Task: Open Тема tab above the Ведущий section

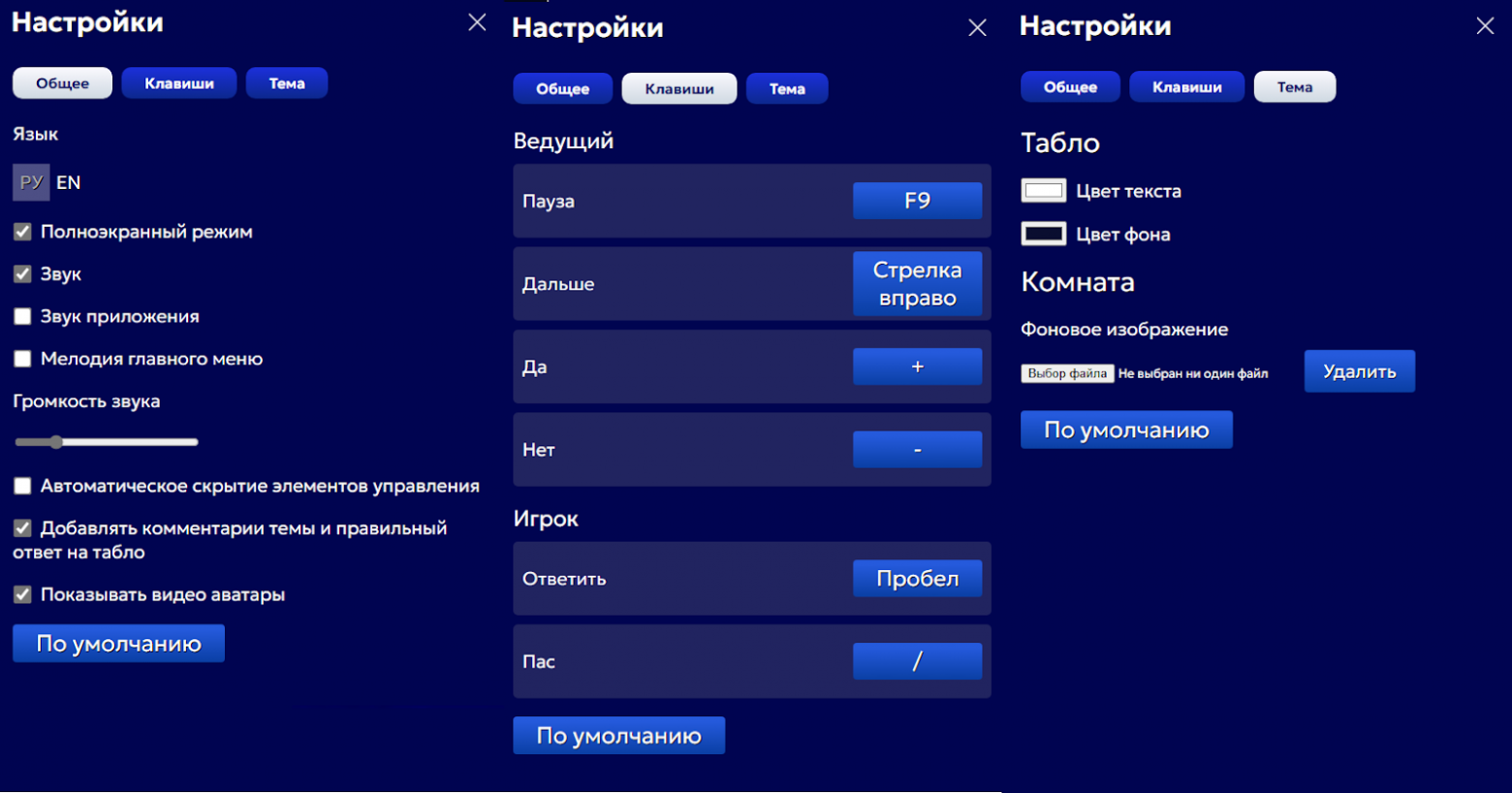Action: click(787, 88)
